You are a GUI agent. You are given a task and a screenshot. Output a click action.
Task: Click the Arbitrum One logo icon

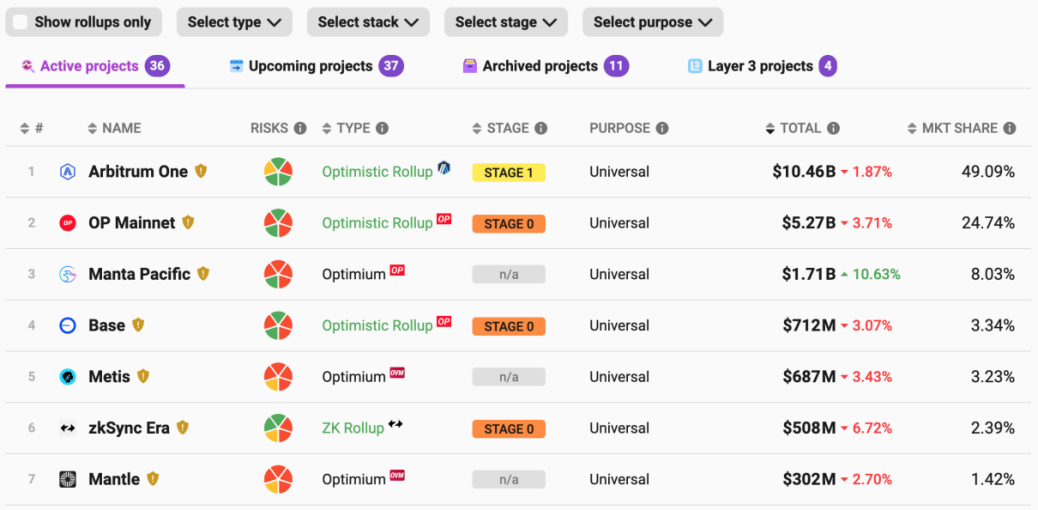coord(68,172)
